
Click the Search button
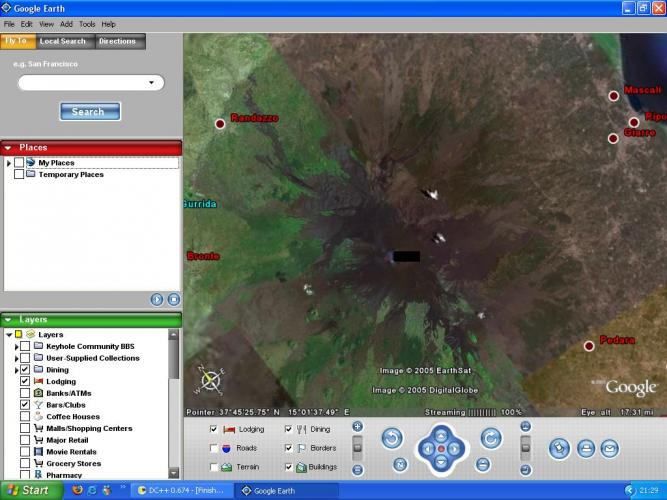coord(89,112)
